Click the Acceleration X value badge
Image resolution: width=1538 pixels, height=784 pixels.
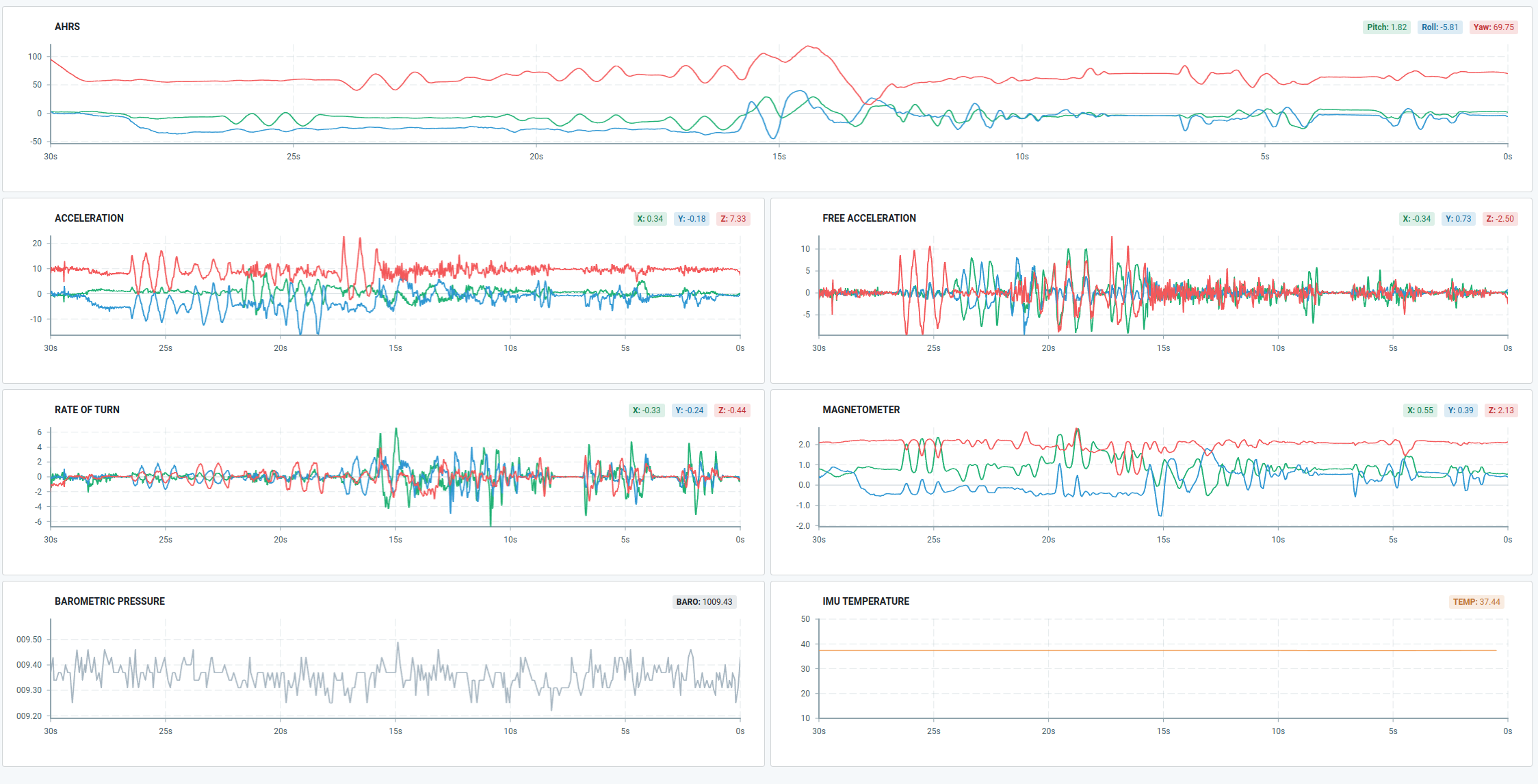pos(649,219)
